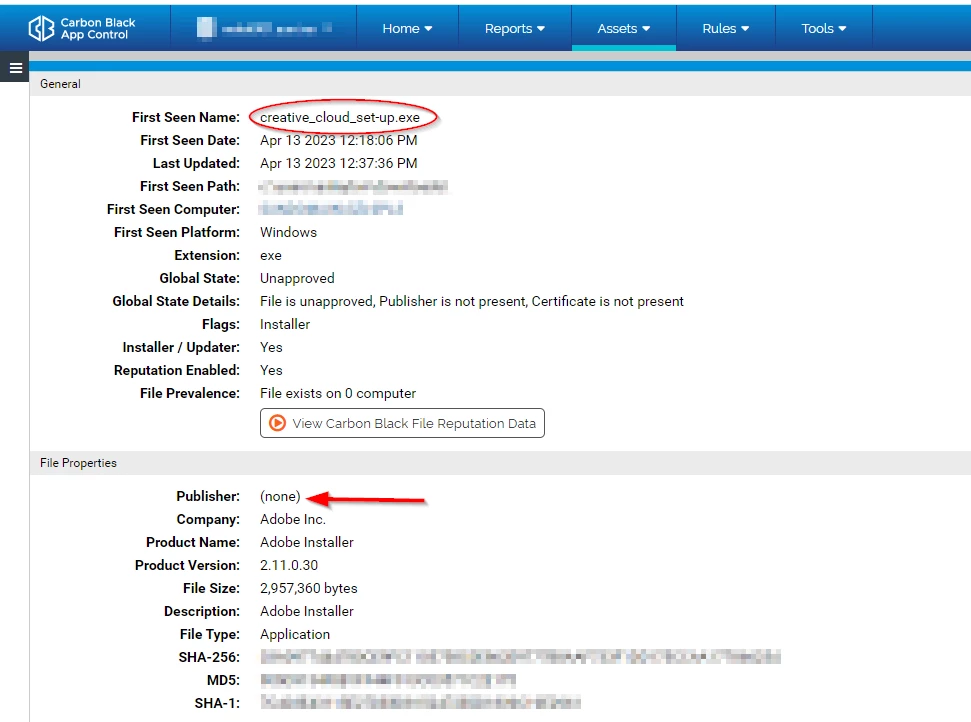Click the blurred SHA-256 hash value
This screenshot has width=971, height=722.
pos(520,656)
